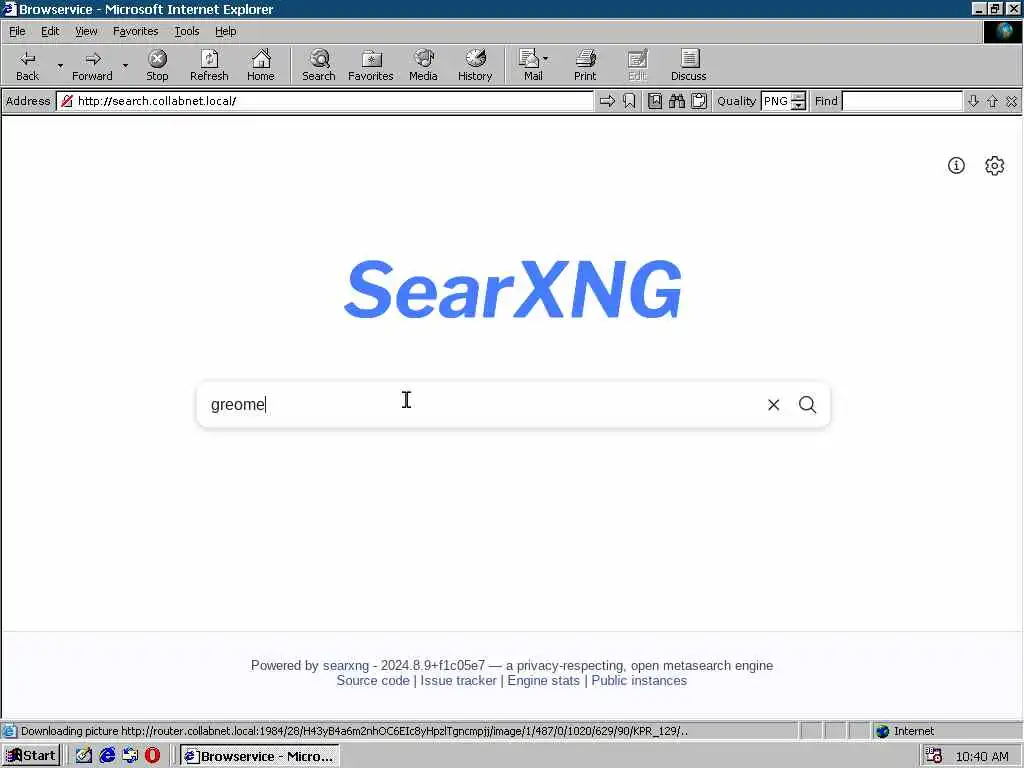Viewport: 1024px width, 768px height.
Task: Open the Public instances link
Action: tap(639, 680)
